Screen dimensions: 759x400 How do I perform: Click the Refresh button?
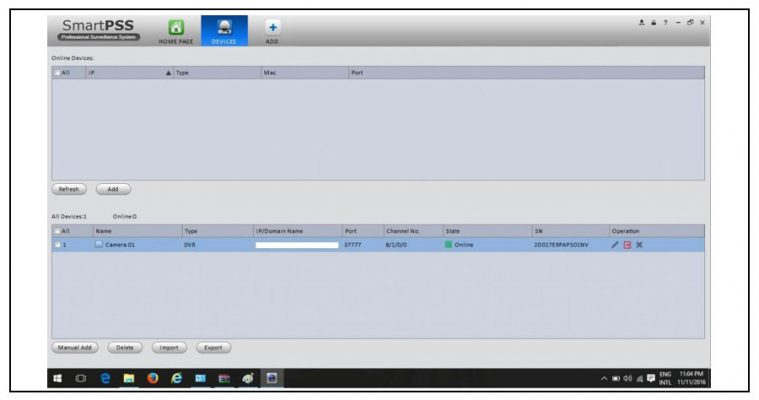[x=69, y=189]
